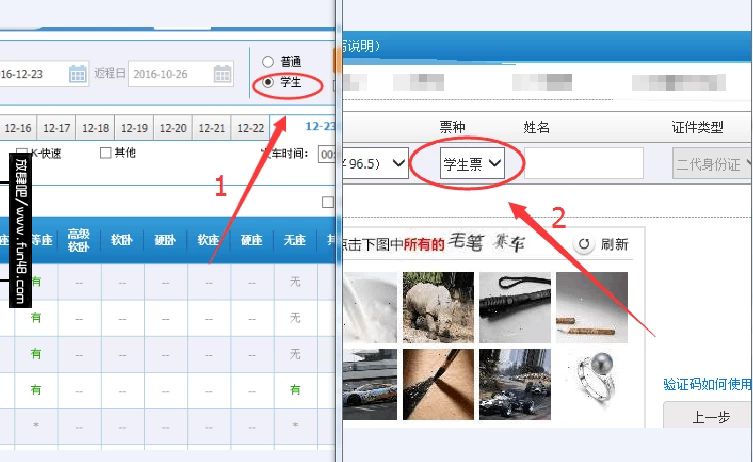Screen dimensions: 753x462
Task: Click the captcha refresh icon
Action: [583, 244]
